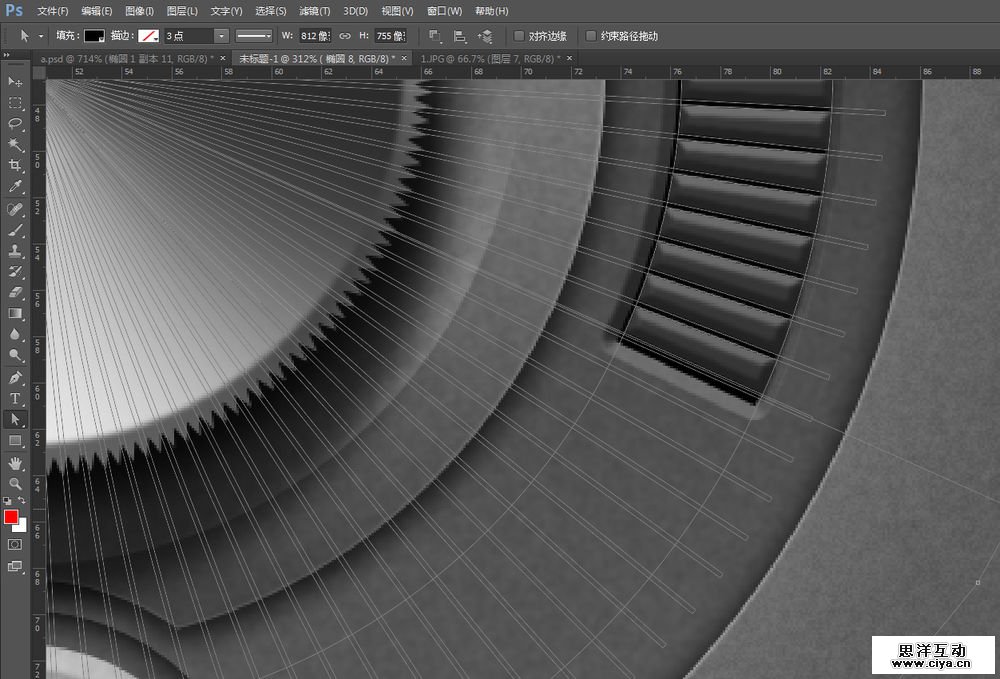The width and height of the screenshot is (1000, 679).
Task: Choose the Eyedropper tool
Action: click(15, 187)
